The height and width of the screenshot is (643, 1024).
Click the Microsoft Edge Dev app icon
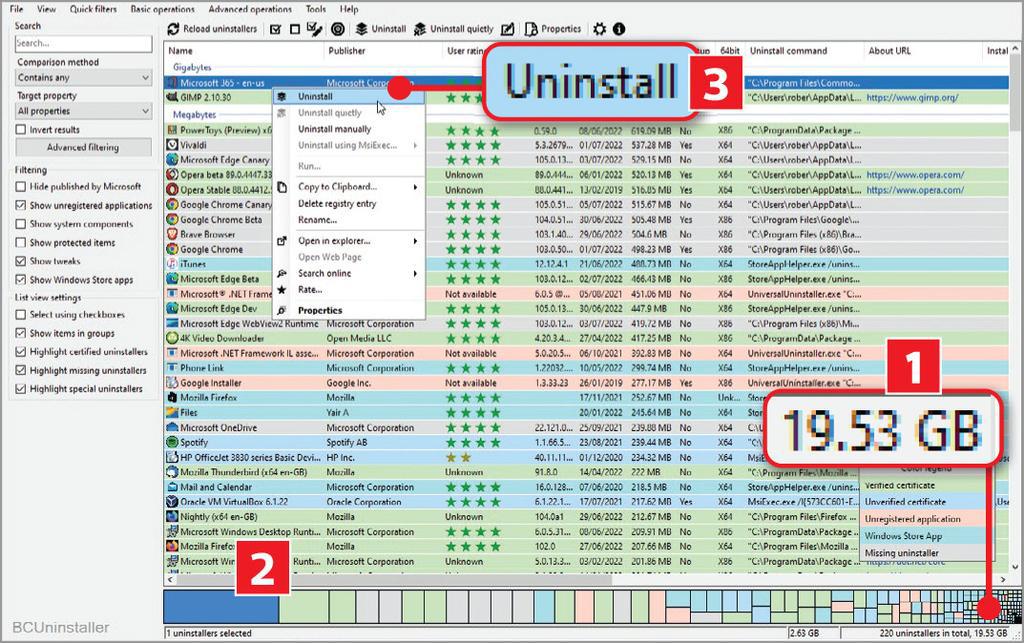click(x=172, y=309)
